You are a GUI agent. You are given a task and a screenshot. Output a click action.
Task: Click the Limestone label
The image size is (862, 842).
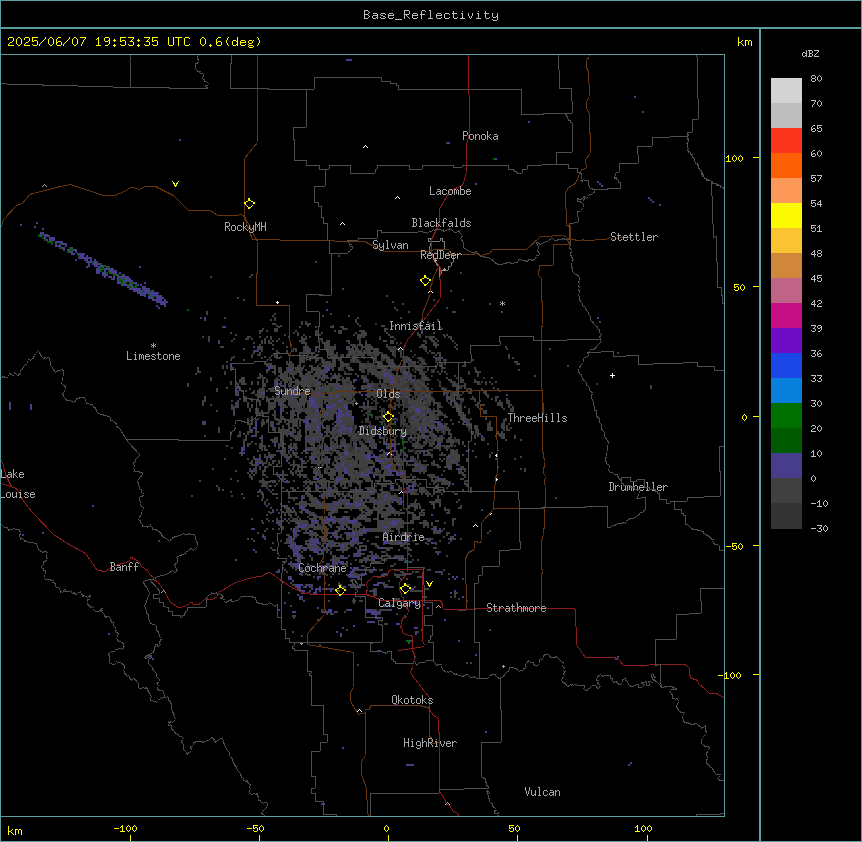pos(153,356)
